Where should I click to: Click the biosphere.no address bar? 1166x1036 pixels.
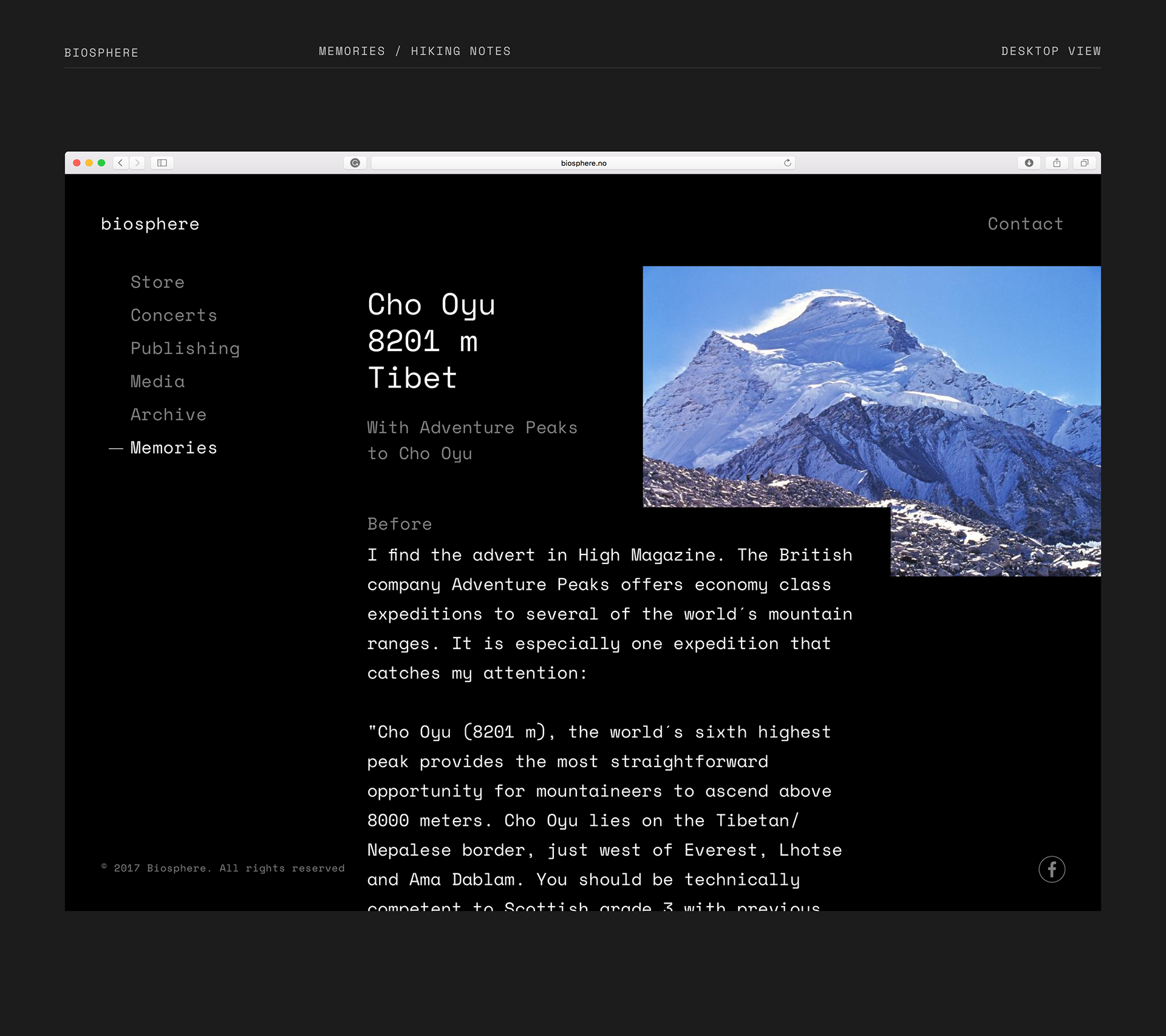pyautogui.click(x=583, y=163)
